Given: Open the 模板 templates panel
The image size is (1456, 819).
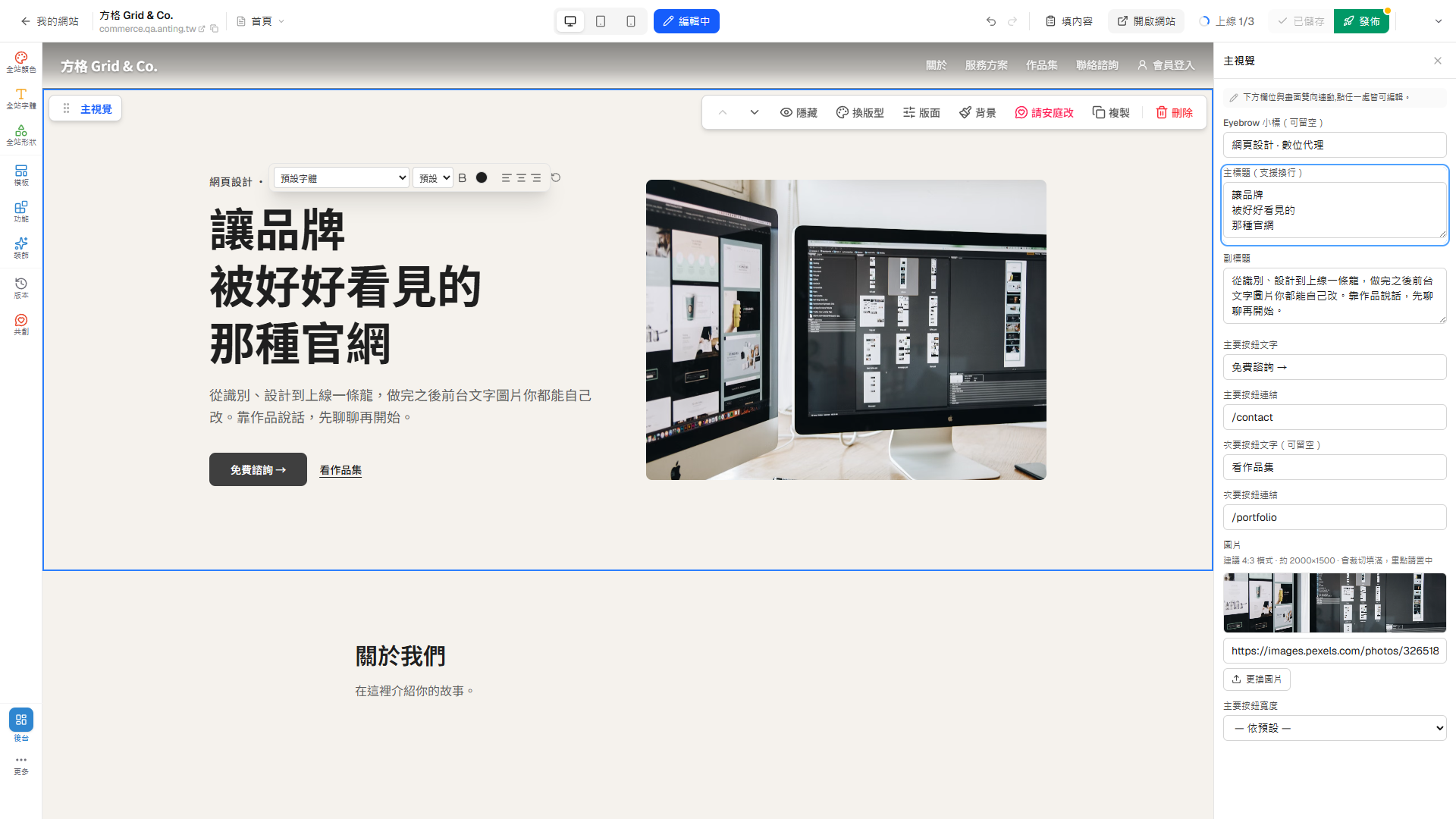Looking at the screenshot, I should tap(20, 175).
